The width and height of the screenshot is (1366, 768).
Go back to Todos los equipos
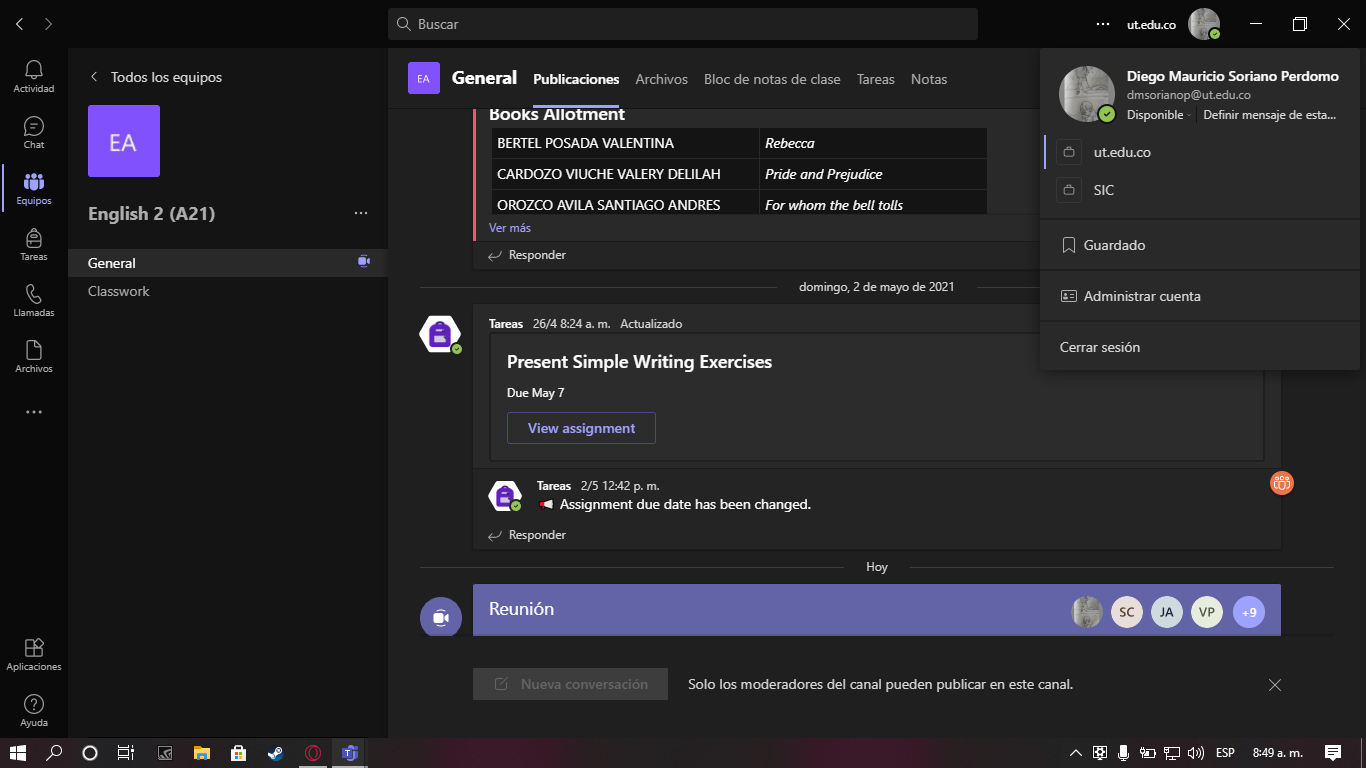[x=156, y=77]
